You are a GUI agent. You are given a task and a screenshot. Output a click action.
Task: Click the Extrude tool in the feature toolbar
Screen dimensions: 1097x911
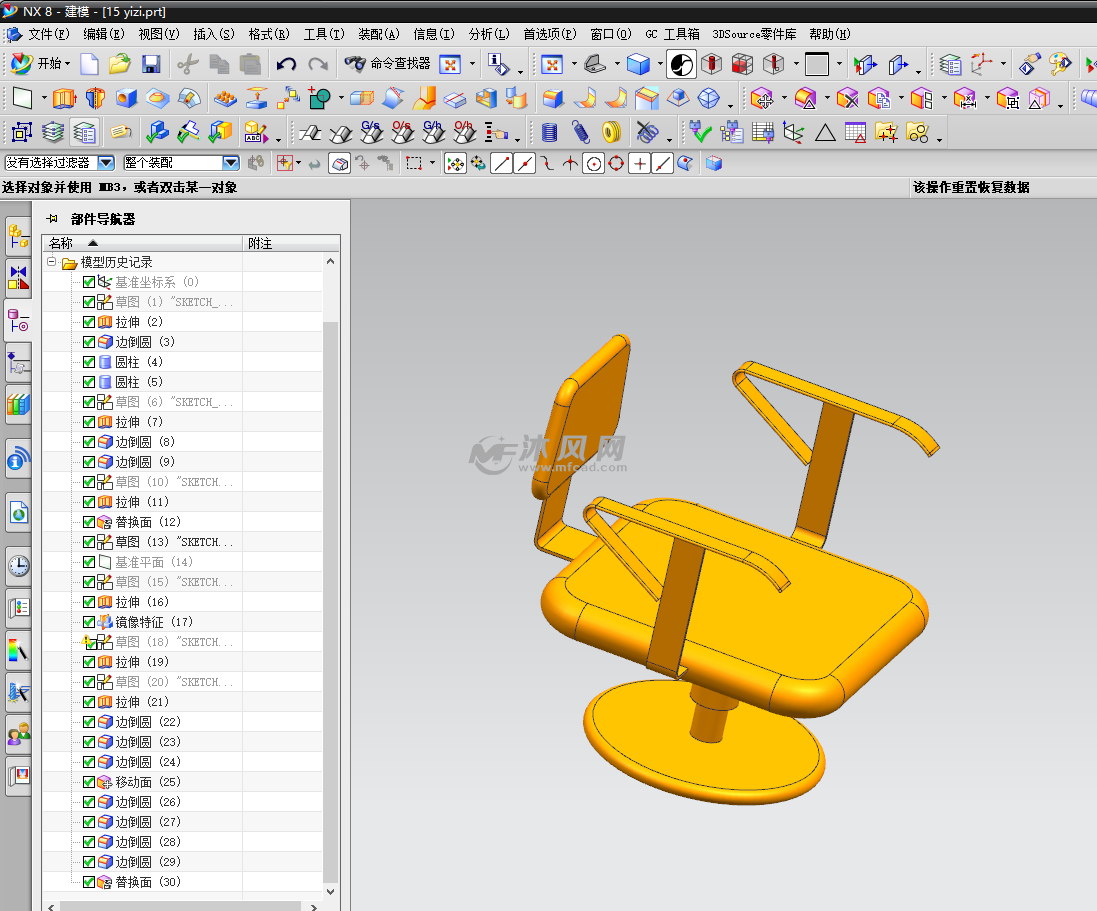point(64,98)
